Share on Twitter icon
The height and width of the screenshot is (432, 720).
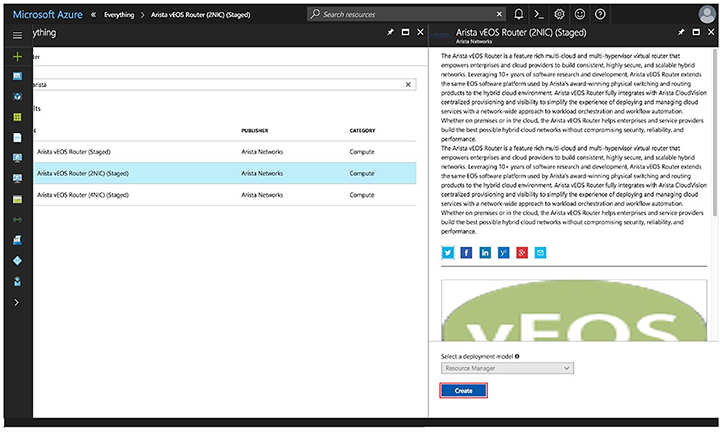click(x=448, y=252)
